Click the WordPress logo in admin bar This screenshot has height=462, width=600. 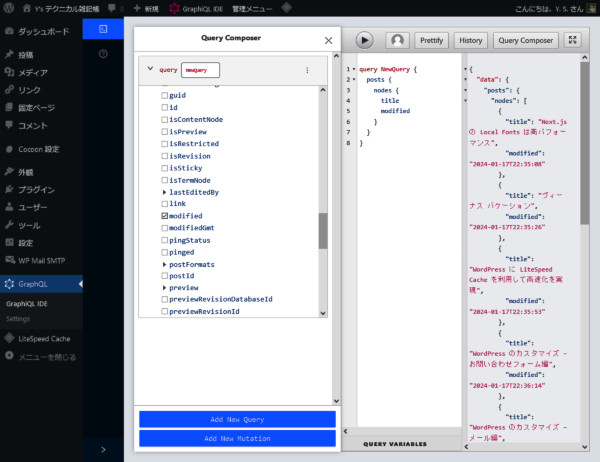[x=9, y=8]
